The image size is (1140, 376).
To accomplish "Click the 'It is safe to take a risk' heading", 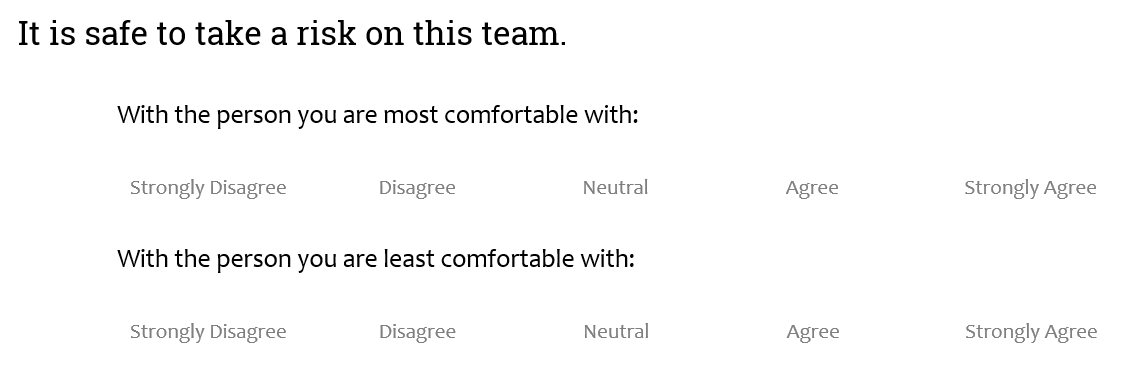I will (x=292, y=33).
